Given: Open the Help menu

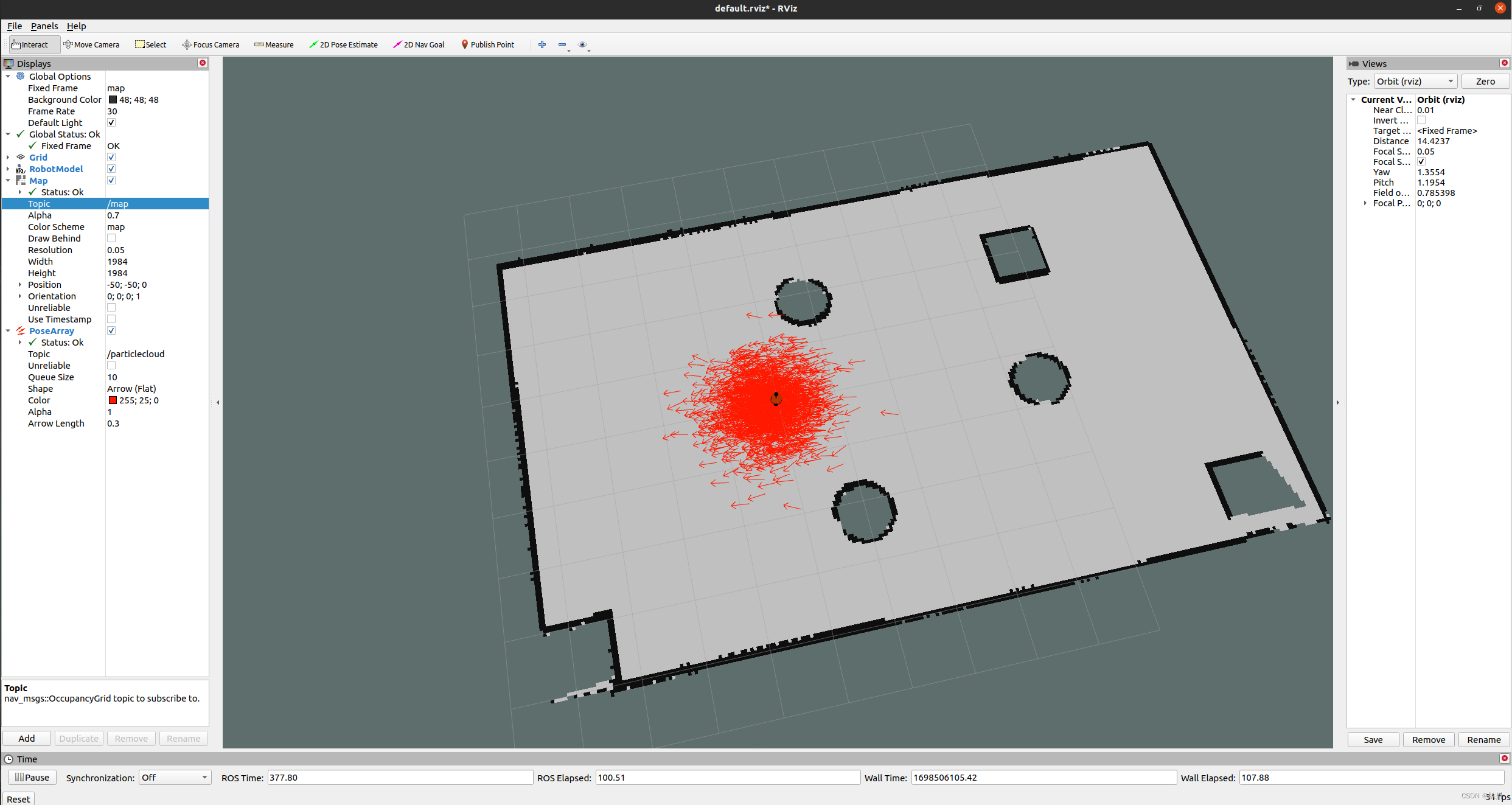Looking at the screenshot, I should (x=76, y=26).
